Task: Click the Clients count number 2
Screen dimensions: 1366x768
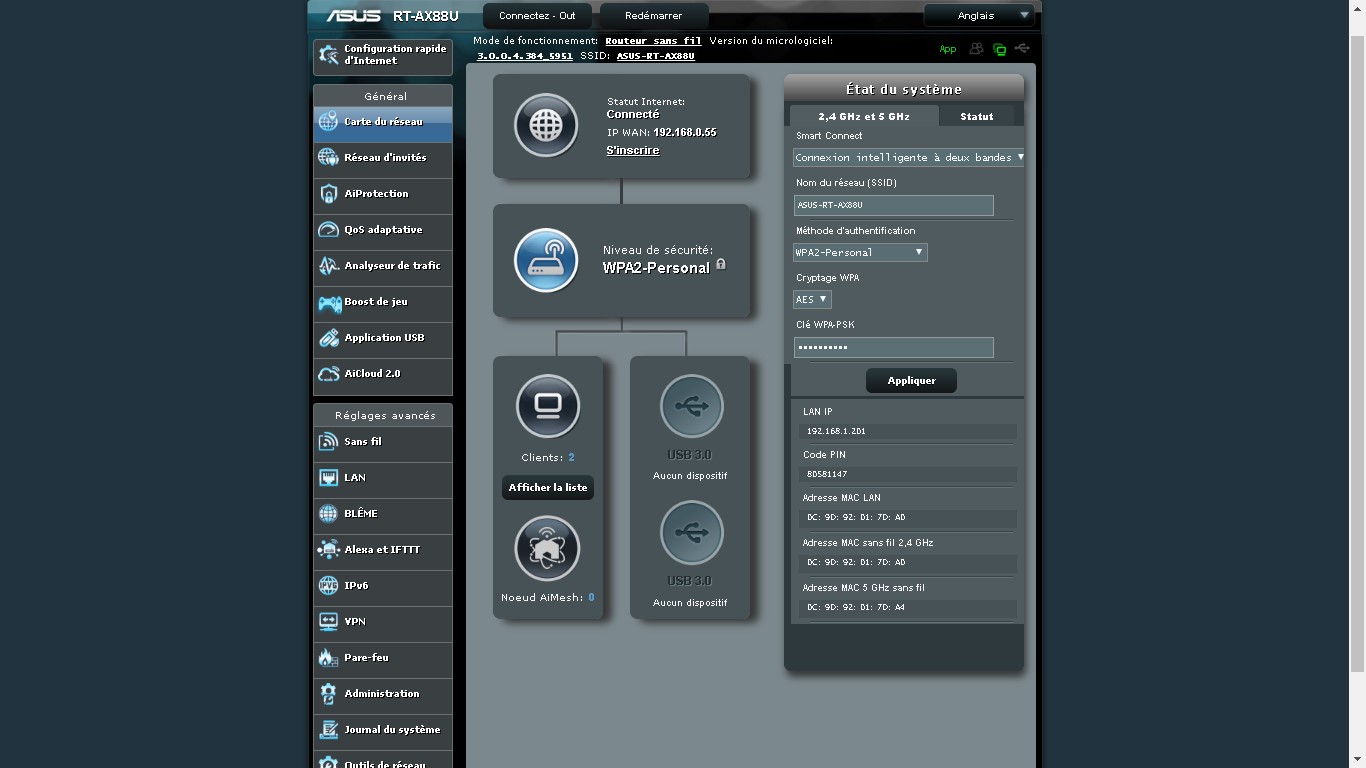Action: pos(571,457)
